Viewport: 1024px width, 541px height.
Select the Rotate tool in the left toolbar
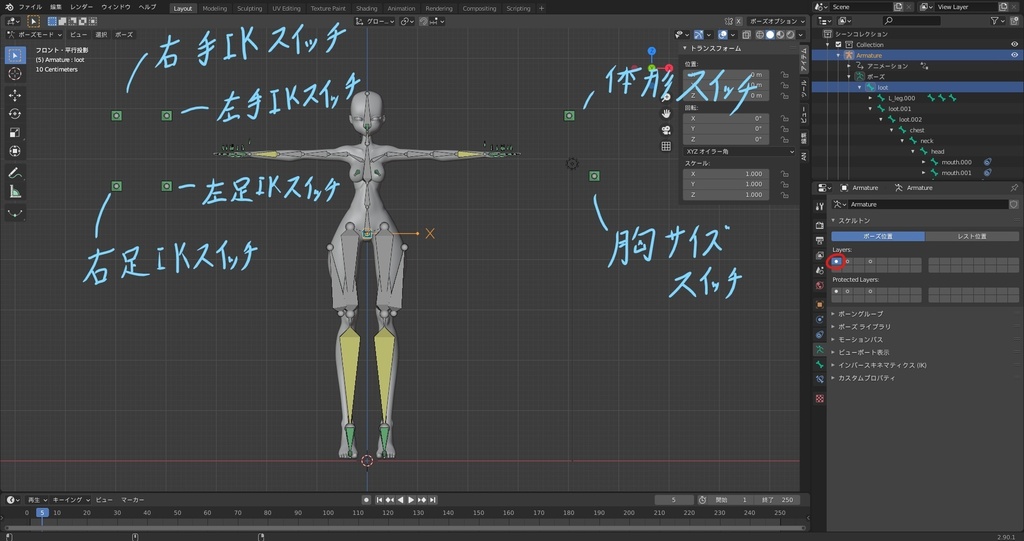click(15, 114)
